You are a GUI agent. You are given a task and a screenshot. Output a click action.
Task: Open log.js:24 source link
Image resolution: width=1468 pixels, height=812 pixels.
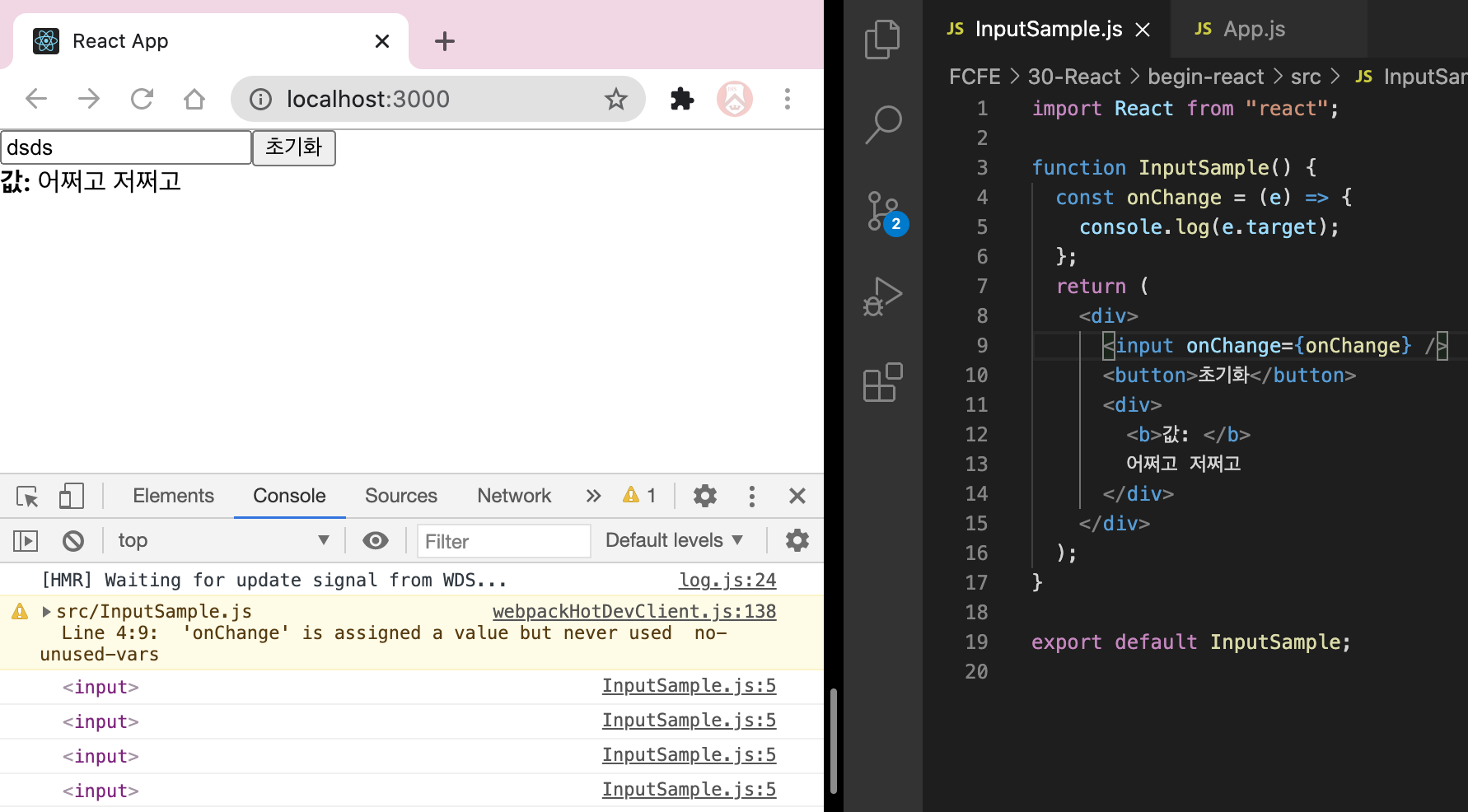pyautogui.click(x=727, y=580)
